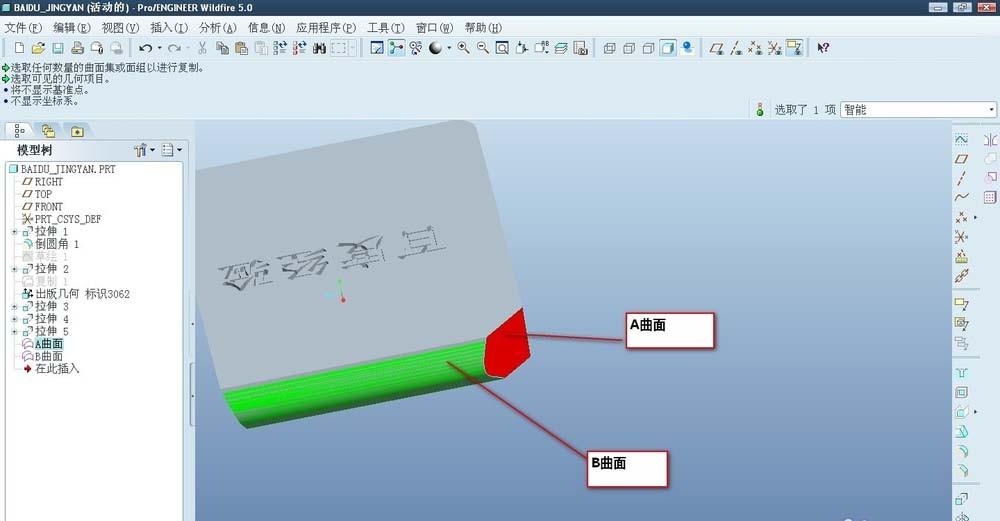The image size is (1000, 521).
Task: Open appearance gallery dropdown arrow
Action: click(x=449, y=48)
